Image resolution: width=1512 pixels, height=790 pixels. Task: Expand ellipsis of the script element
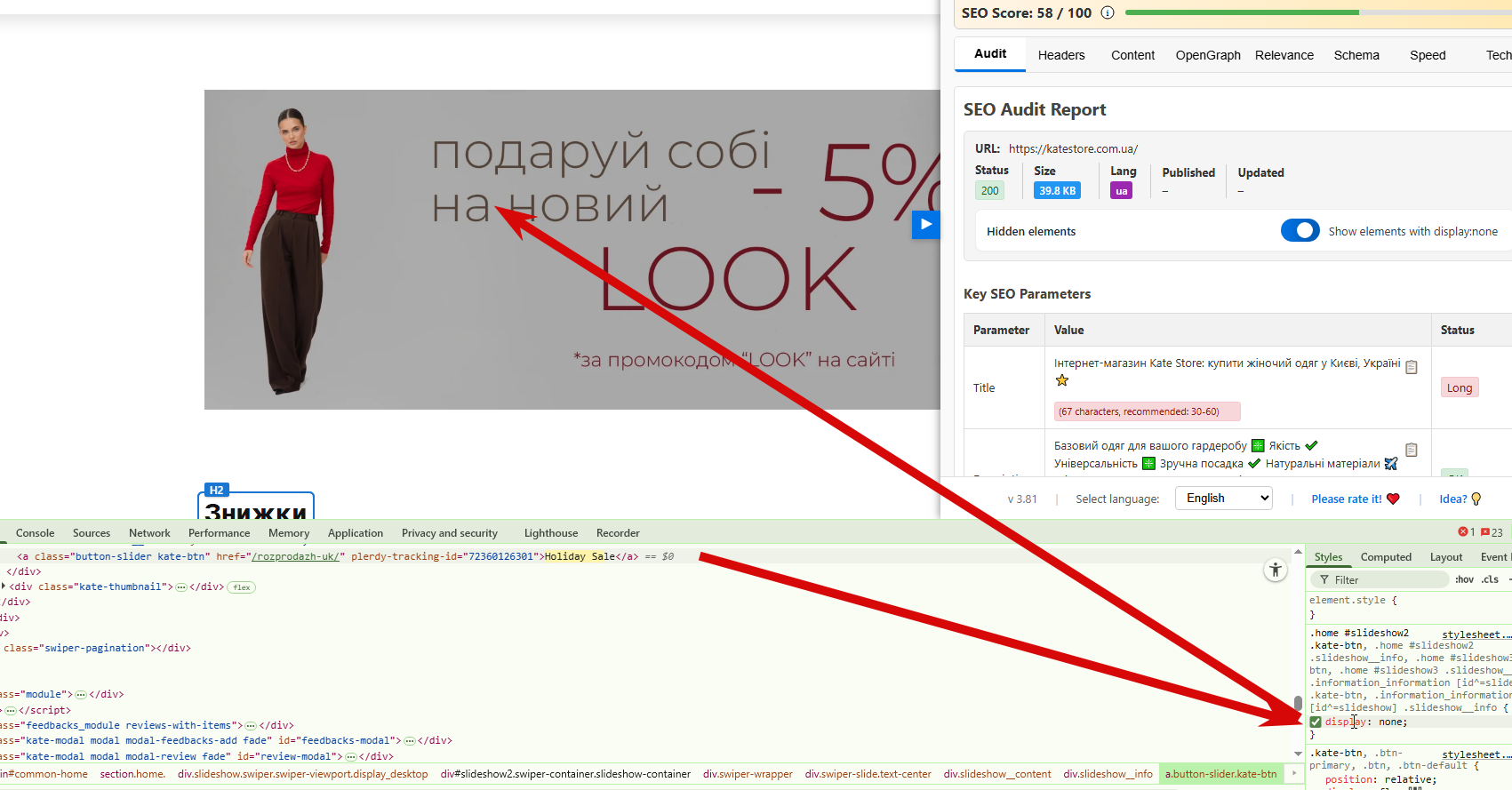click(11, 711)
